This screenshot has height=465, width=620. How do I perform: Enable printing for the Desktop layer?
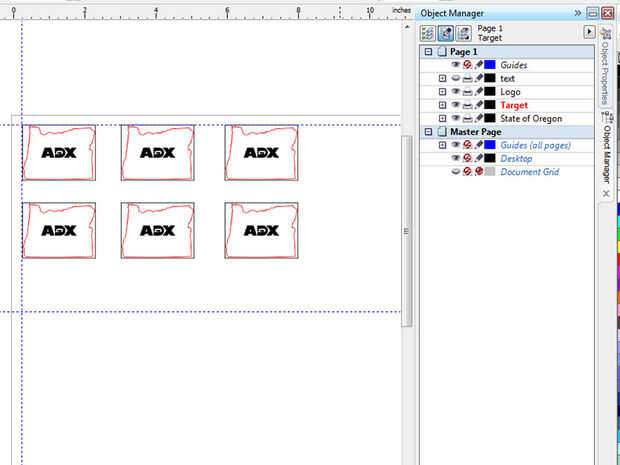pyautogui.click(x=467, y=158)
